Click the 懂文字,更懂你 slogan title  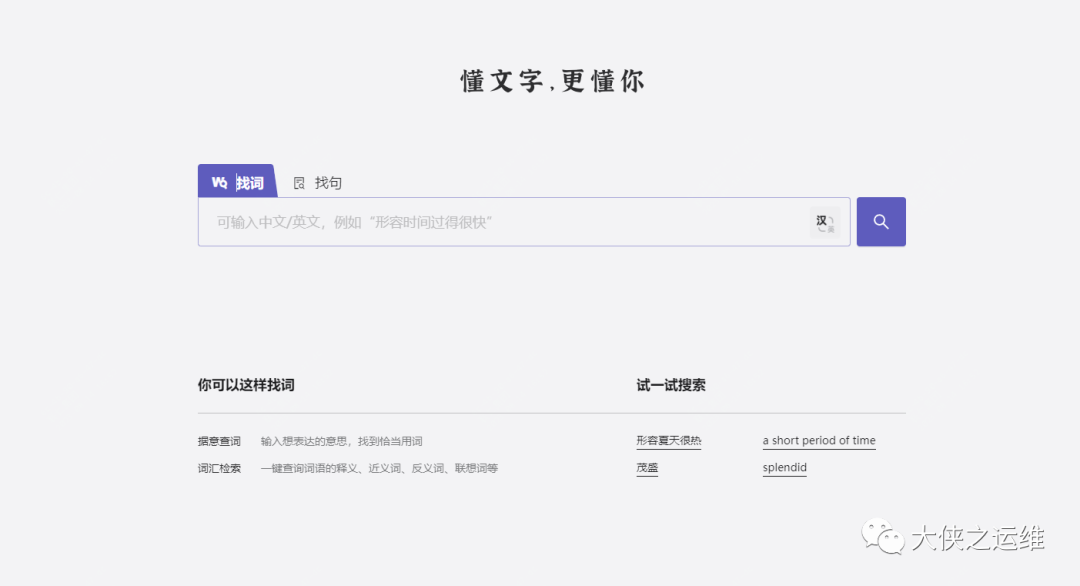coord(552,81)
